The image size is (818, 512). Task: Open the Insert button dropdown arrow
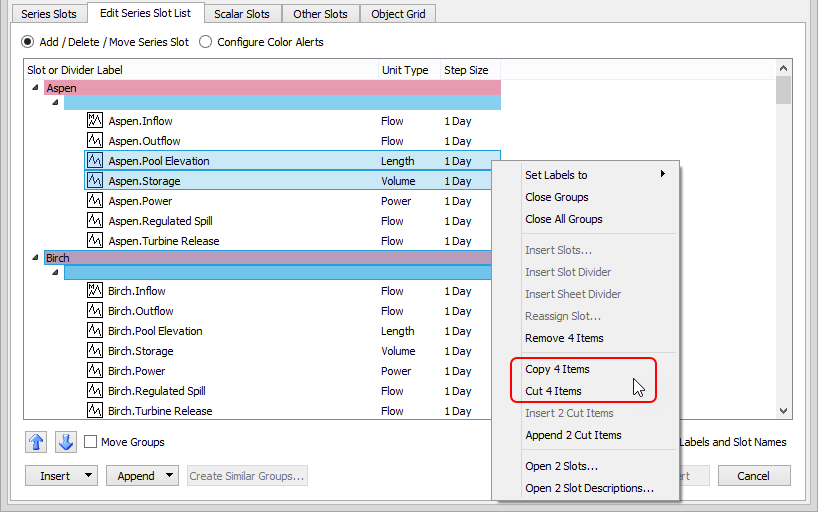[90, 476]
